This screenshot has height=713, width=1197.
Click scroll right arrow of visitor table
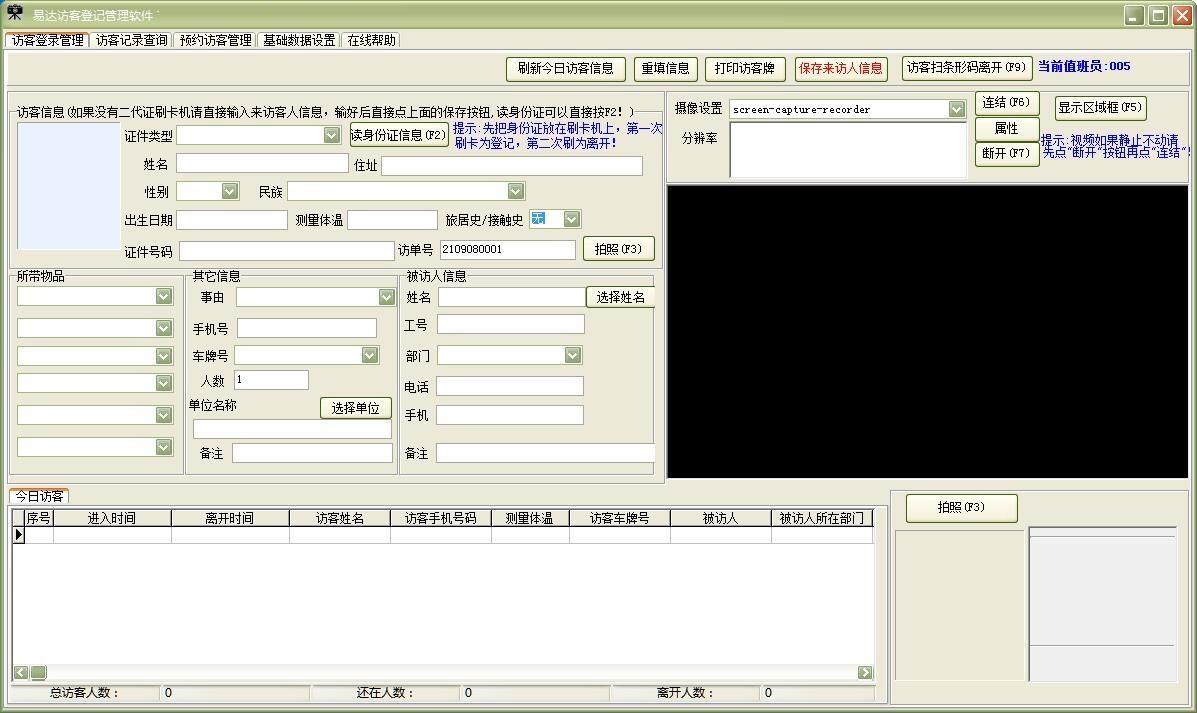click(x=865, y=673)
